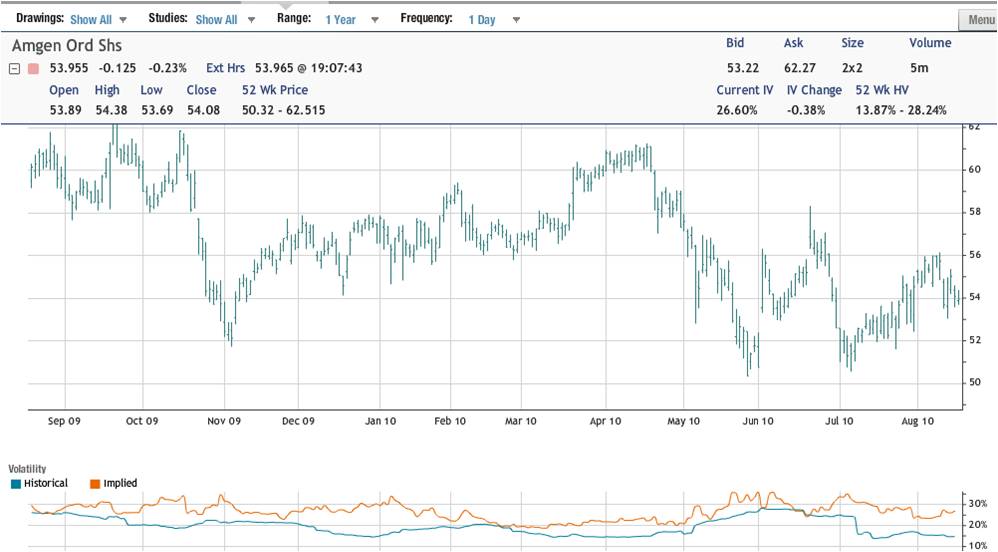This screenshot has height=552, width=998.
Task: Click the size value 2x2
Action: click(x=852, y=67)
